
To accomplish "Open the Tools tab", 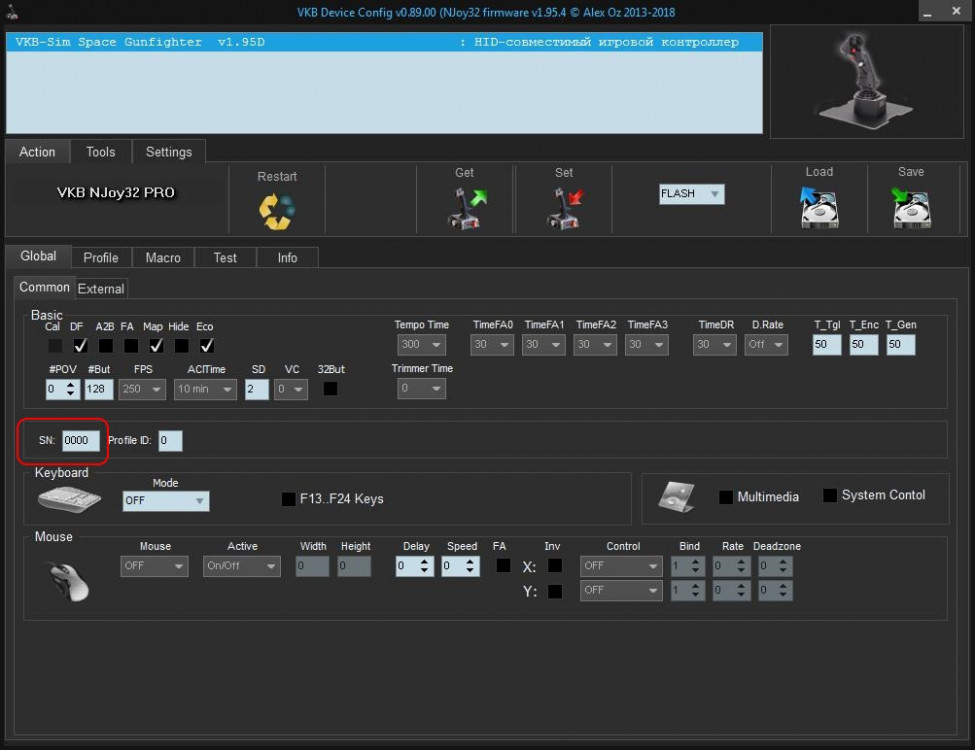I will point(101,152).
